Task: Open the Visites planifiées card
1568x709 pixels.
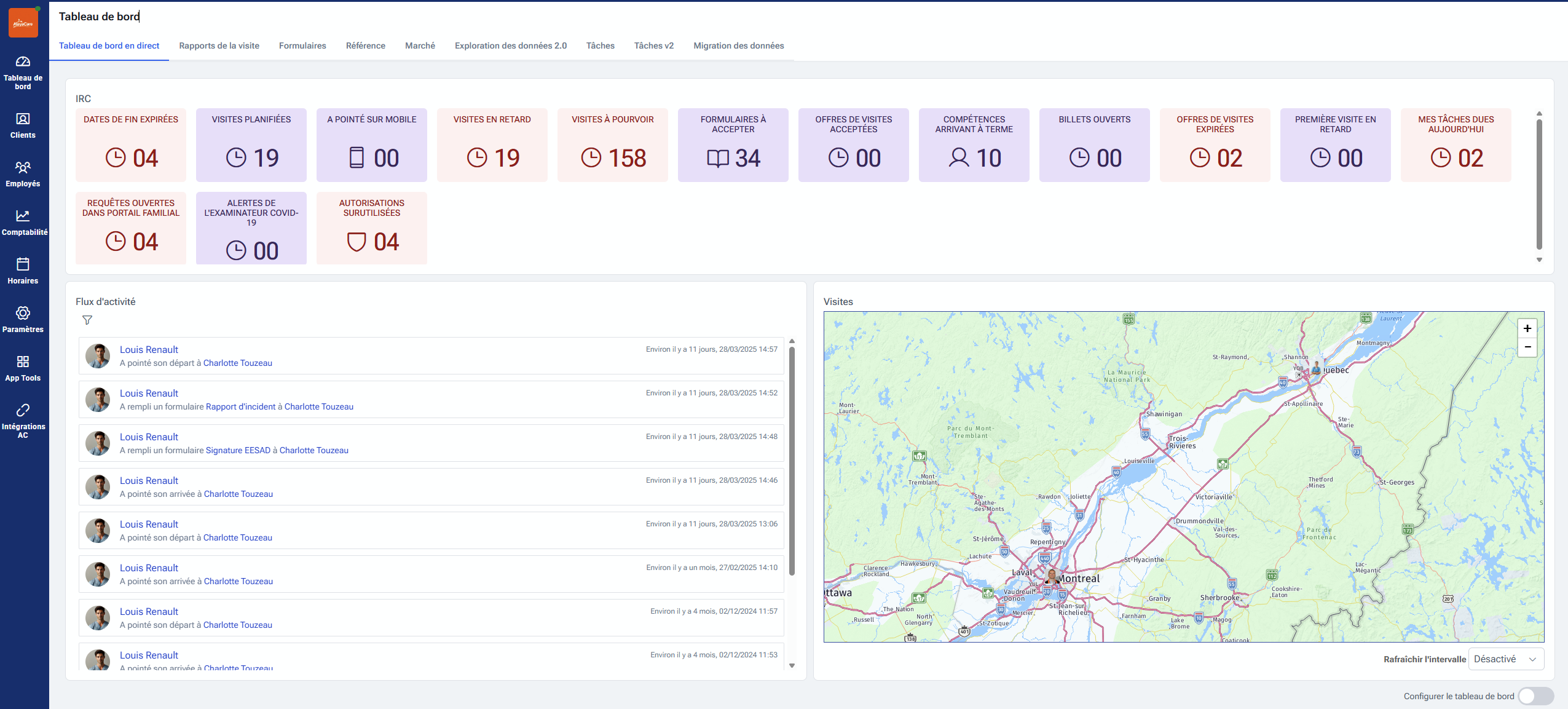Action: click(x=251, y=145)
